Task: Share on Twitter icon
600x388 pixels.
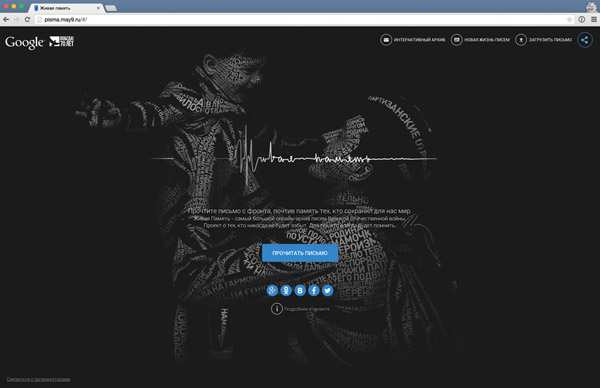Action: 328,290
